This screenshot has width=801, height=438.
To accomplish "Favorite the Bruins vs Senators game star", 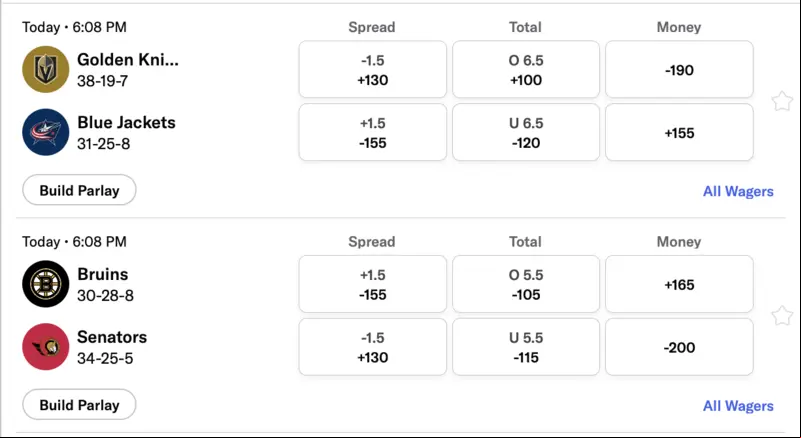I will pos(782,316).
